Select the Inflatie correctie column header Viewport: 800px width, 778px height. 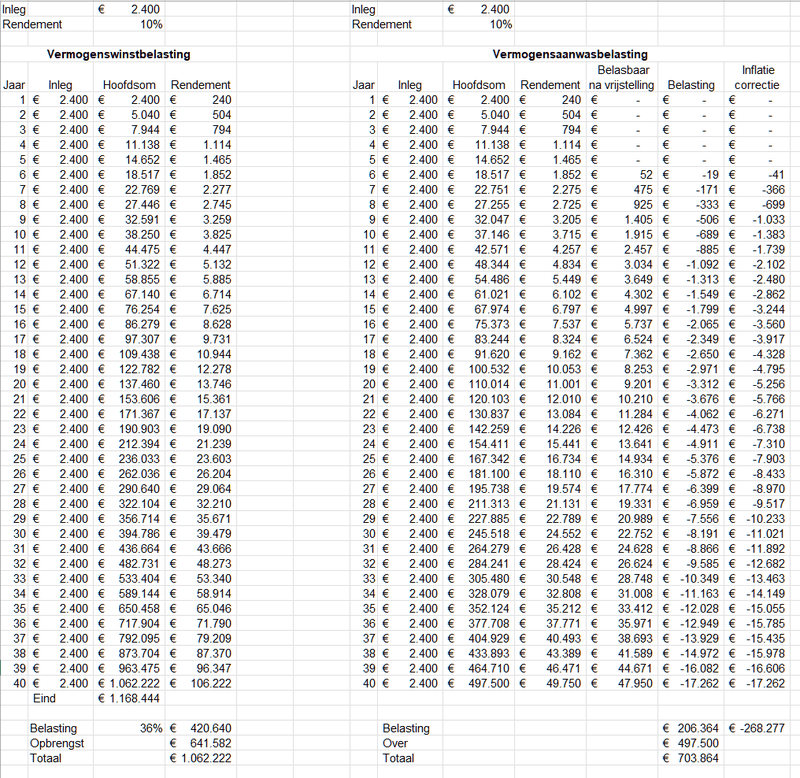pos(757,78)
